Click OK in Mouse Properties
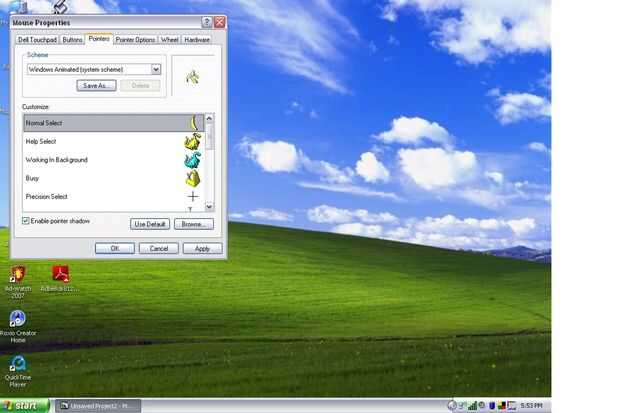This screenshot has height=413, width=620. tap(115, 248)
